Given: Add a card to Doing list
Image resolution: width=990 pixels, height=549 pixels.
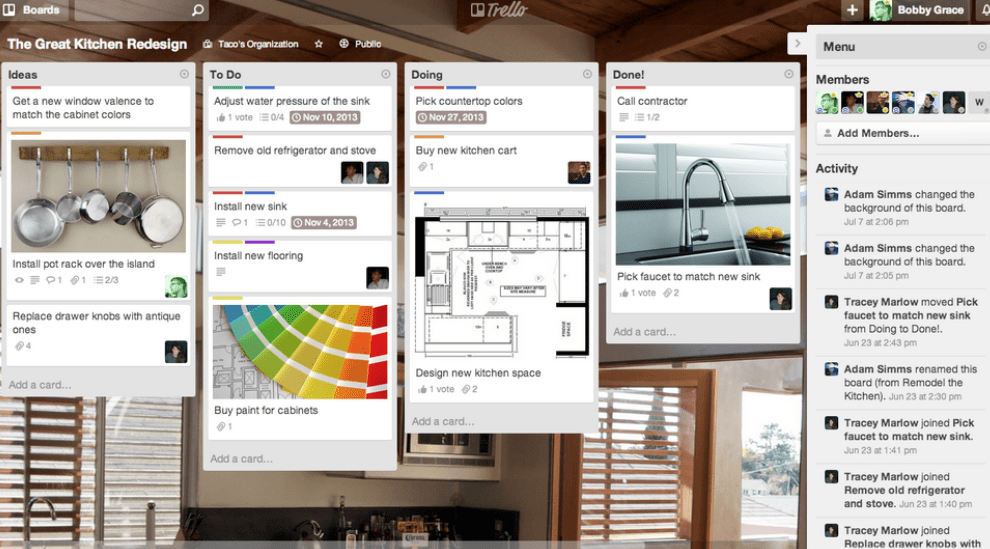Looking at the screenshot, I should 443,421.
